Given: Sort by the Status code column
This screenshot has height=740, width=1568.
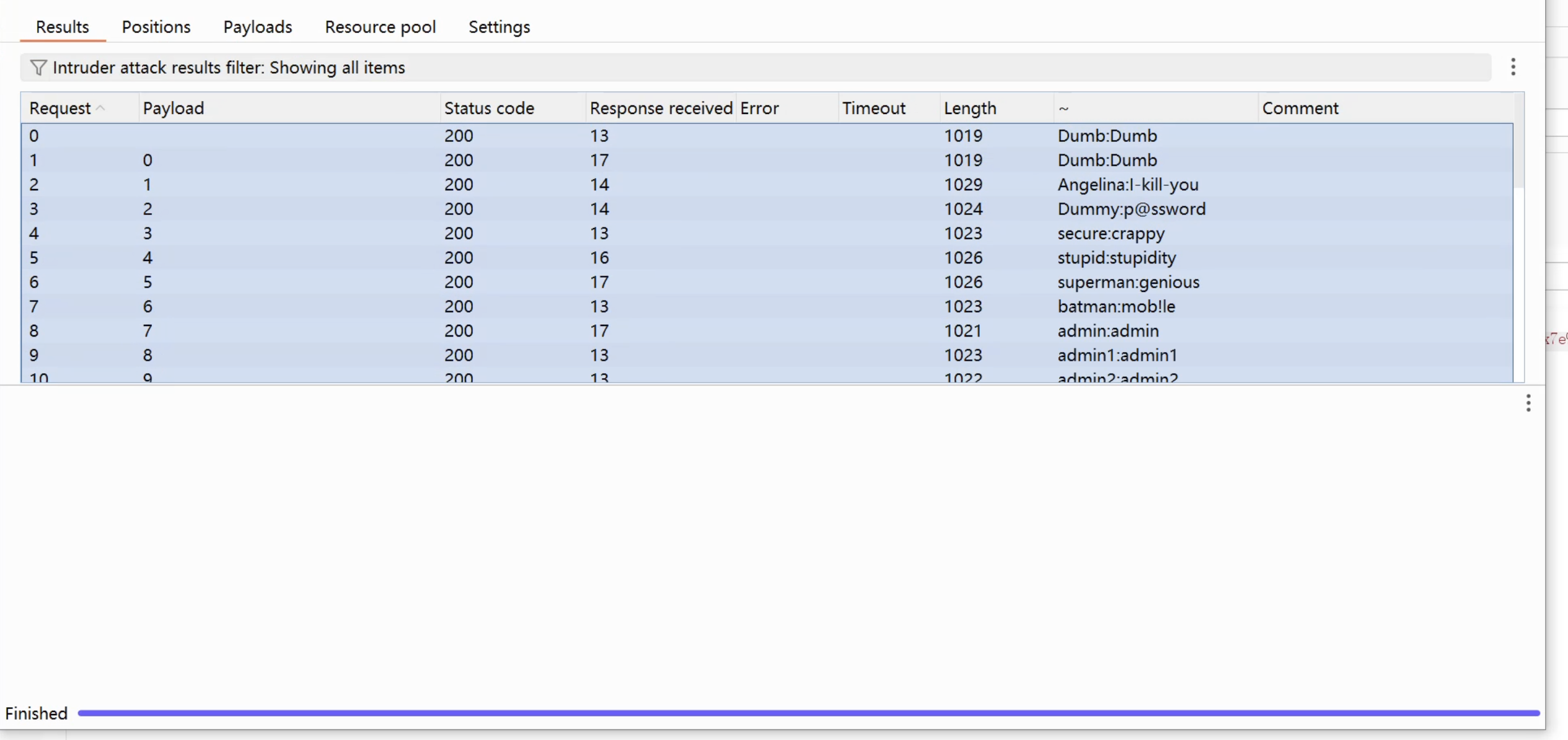Looking at the screenshot, I should (488, 108).
